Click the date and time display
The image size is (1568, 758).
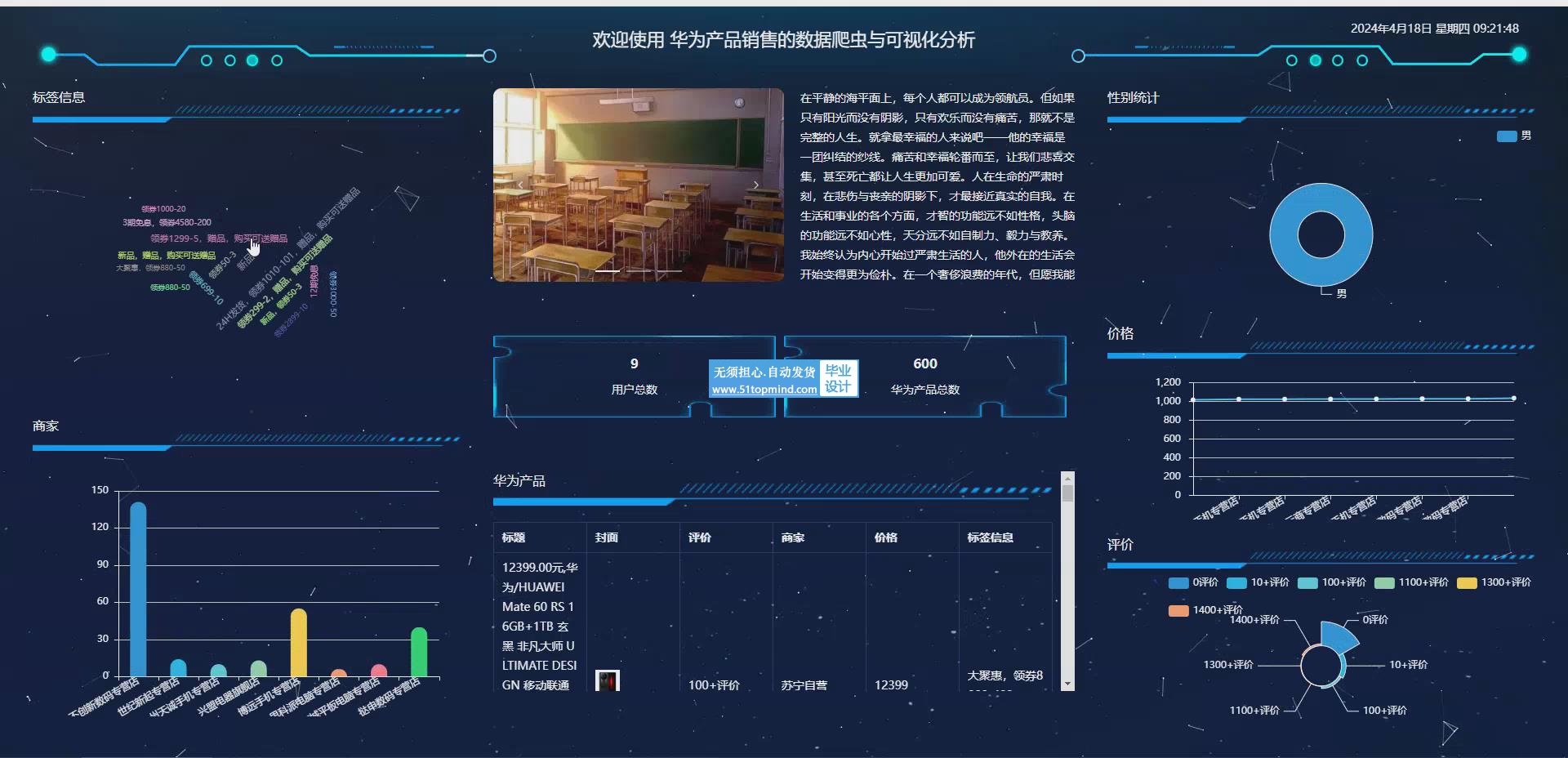pyautogui.click(x=1435, y=28)
